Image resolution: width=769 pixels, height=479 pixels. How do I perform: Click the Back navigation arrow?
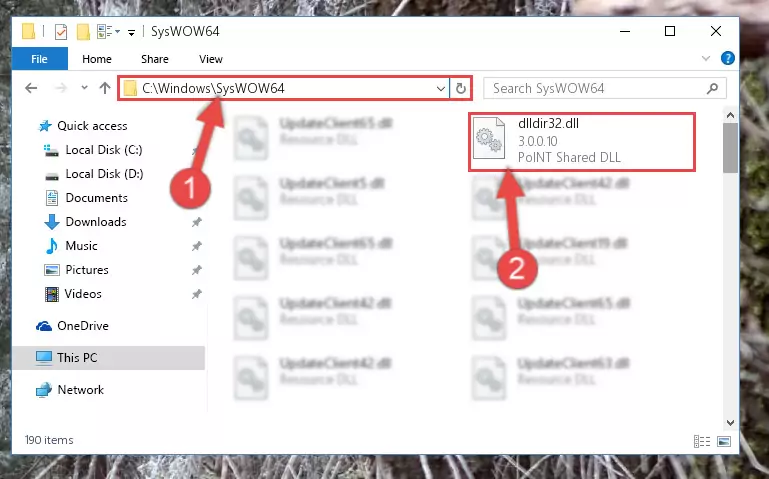pyautogui.click(x=31, y=88)
